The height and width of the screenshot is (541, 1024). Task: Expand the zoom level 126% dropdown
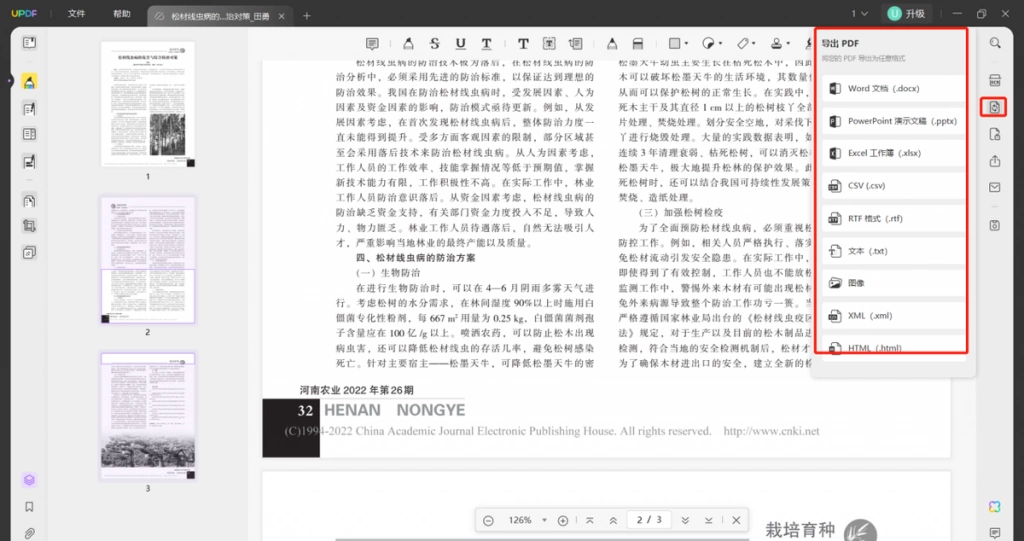[x=544, y=520]
